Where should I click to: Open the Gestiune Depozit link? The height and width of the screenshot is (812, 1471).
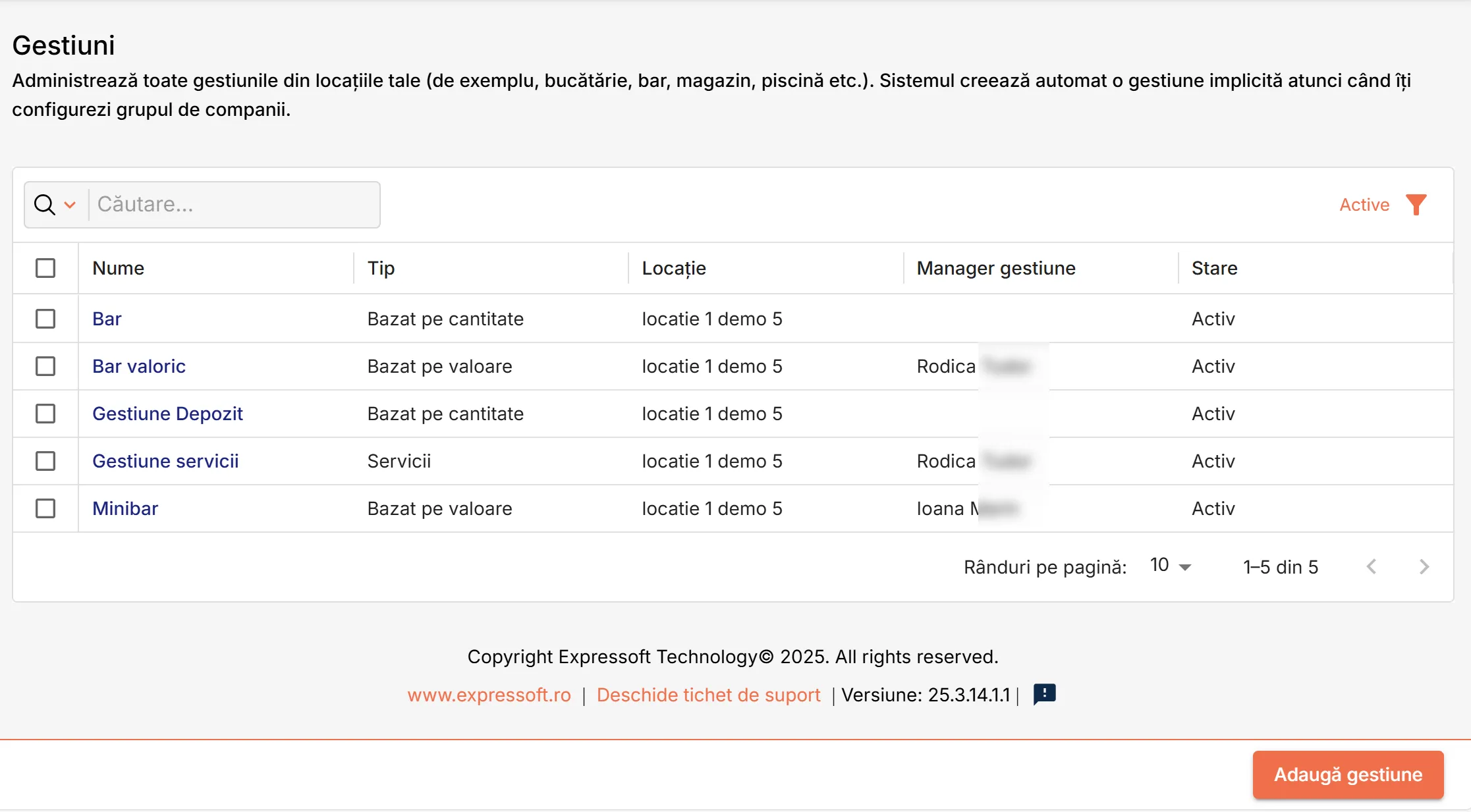[x=167, y=414]
